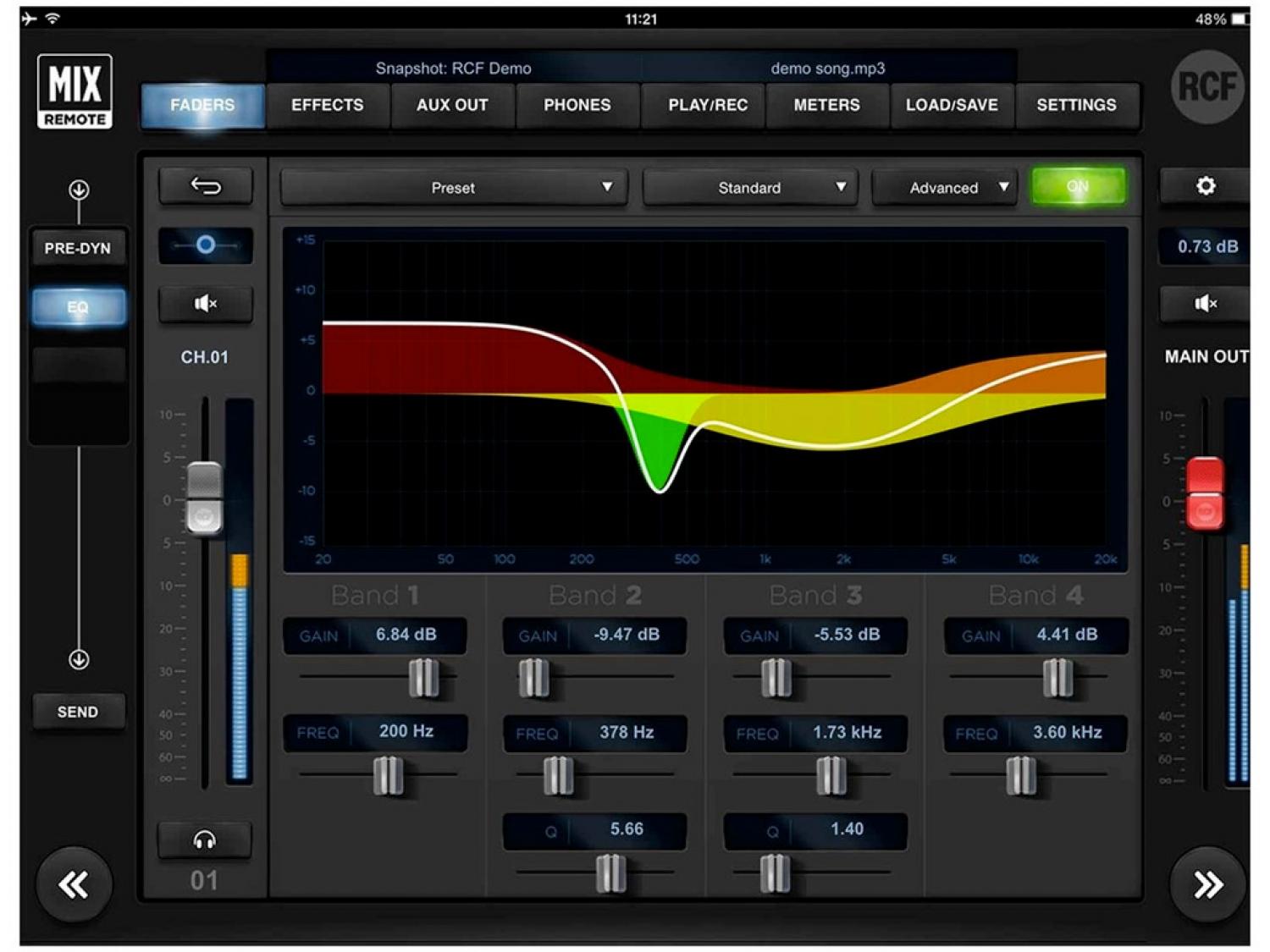Open the Preset dropdown
Image resolution: width=1270 pixels, height=952 pixels.
click(x=454, y=188)
